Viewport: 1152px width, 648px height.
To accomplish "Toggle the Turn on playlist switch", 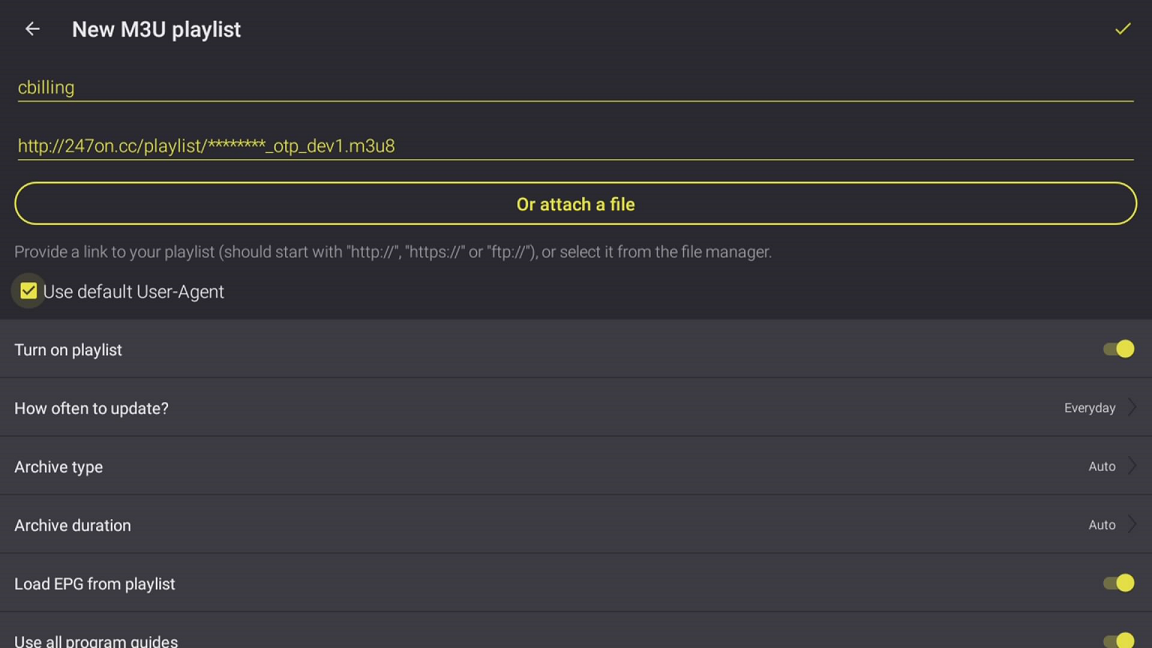I will tap(1118, 349).
